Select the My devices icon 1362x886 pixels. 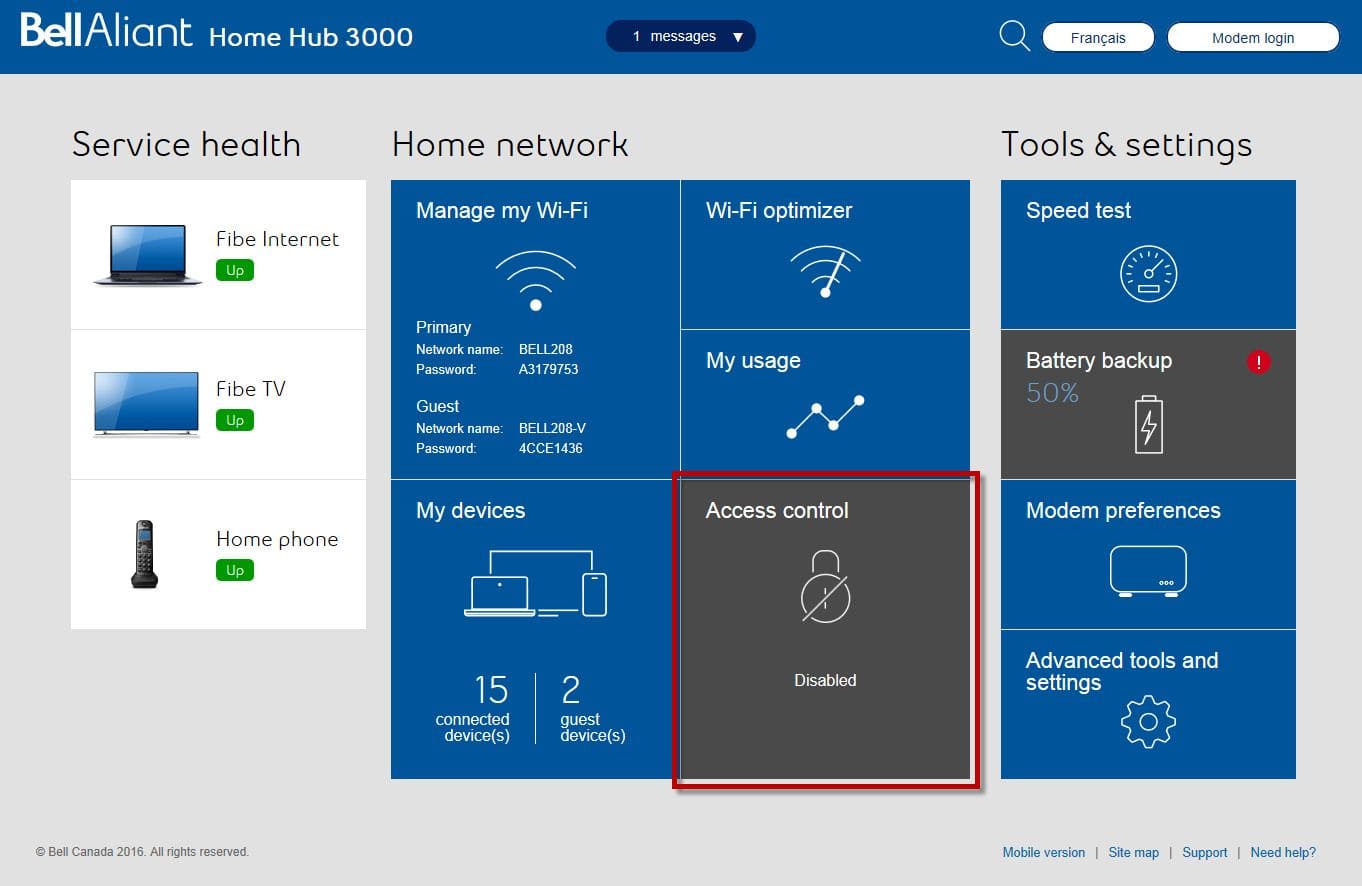click(535, 582)
